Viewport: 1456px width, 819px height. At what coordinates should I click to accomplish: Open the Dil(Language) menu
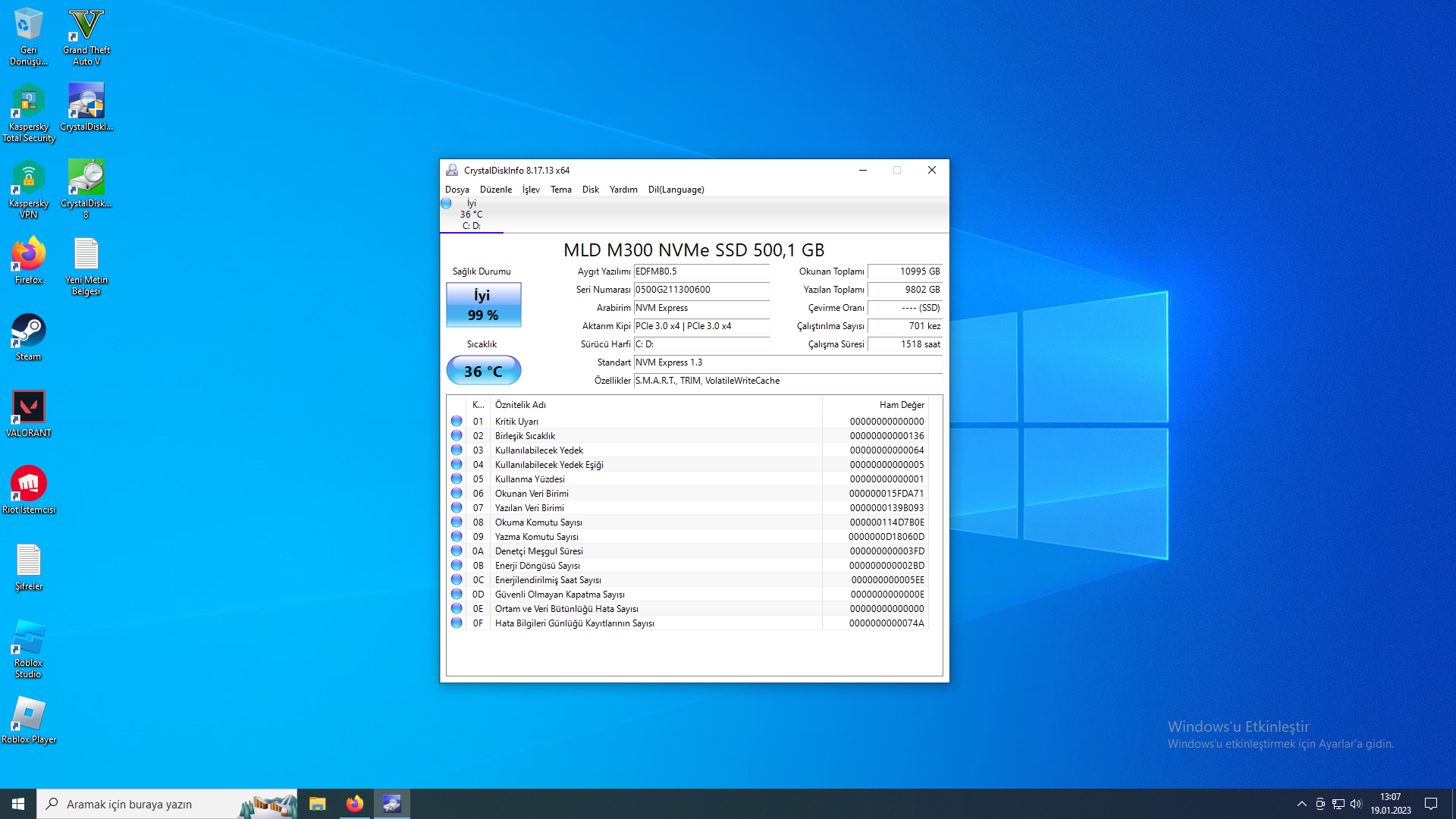point(676,190)
